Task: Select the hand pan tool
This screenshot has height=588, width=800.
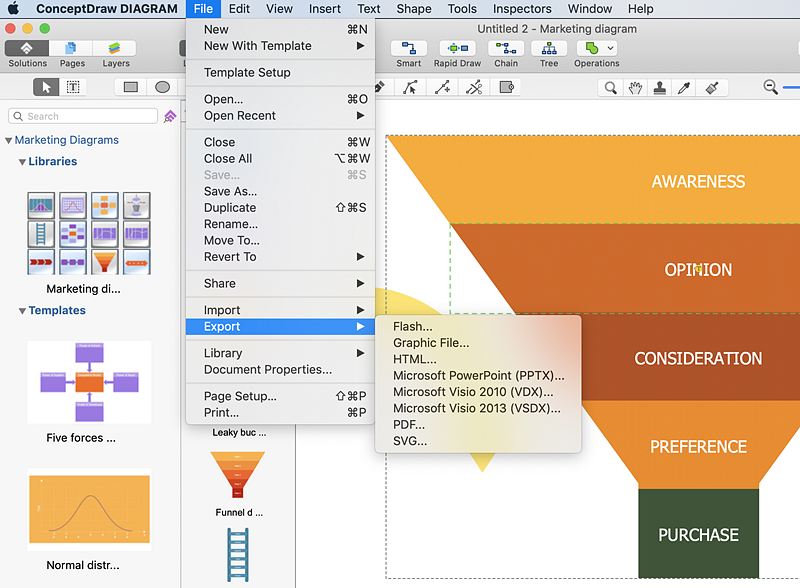Action: [x=635, y=88]
